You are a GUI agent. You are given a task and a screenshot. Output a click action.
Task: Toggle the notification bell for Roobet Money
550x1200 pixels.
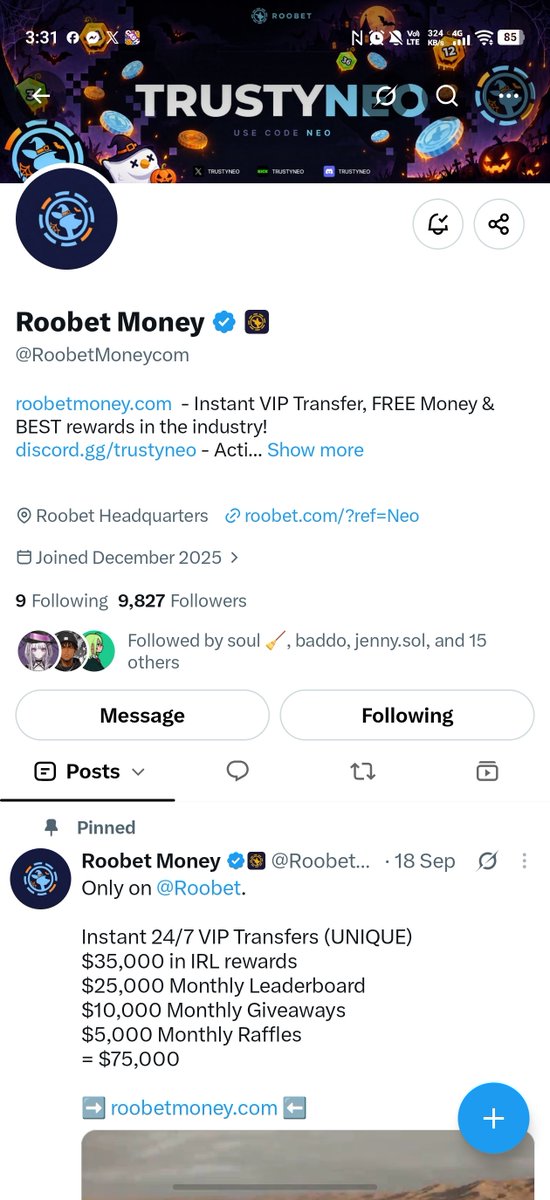coord(438,223)
